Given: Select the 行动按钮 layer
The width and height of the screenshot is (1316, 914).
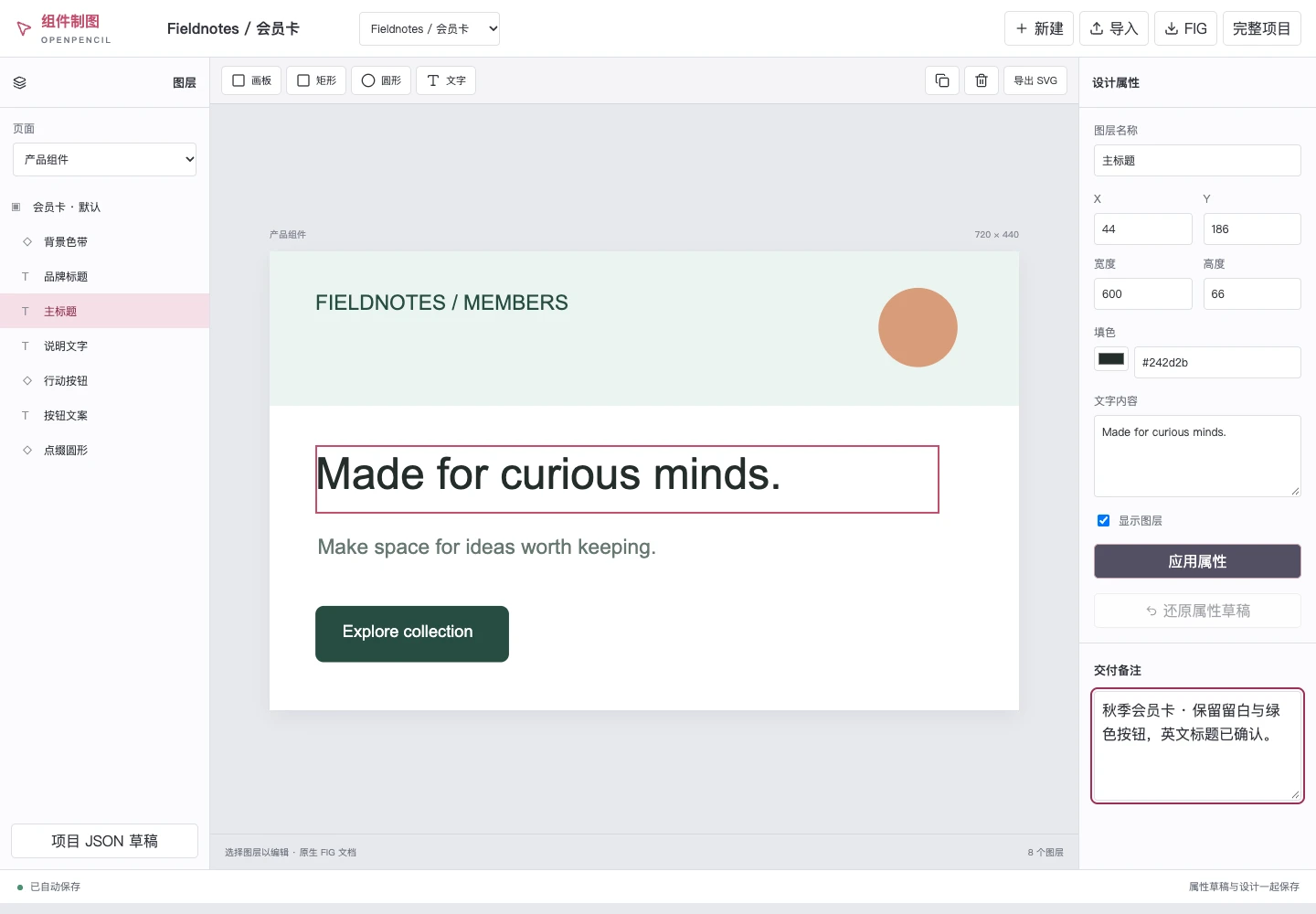Looking at the screenshot, I should tap(104, 380).
